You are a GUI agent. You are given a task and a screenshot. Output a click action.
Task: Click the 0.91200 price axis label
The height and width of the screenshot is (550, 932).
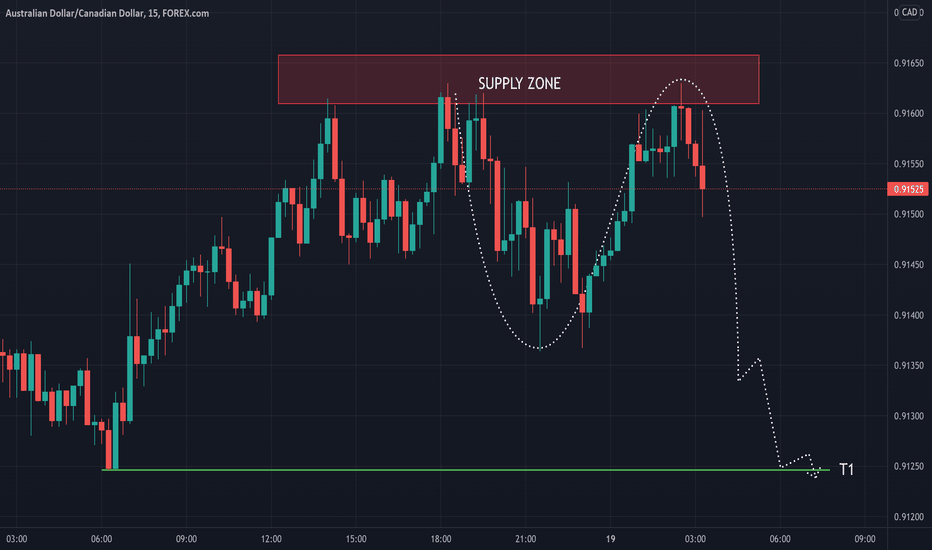(x=909, y=517)
